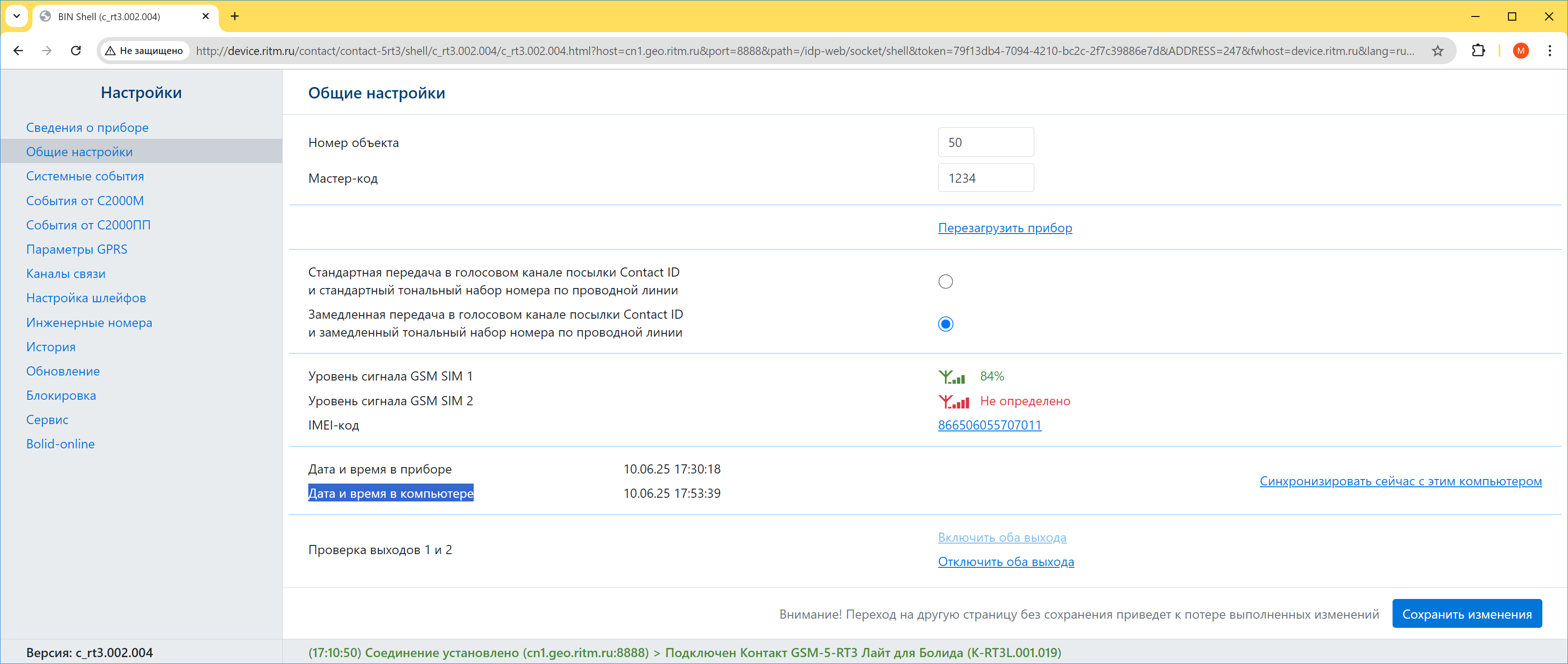Minimize the browser window
The image size is (1568, 664).
pos(1475,16)
